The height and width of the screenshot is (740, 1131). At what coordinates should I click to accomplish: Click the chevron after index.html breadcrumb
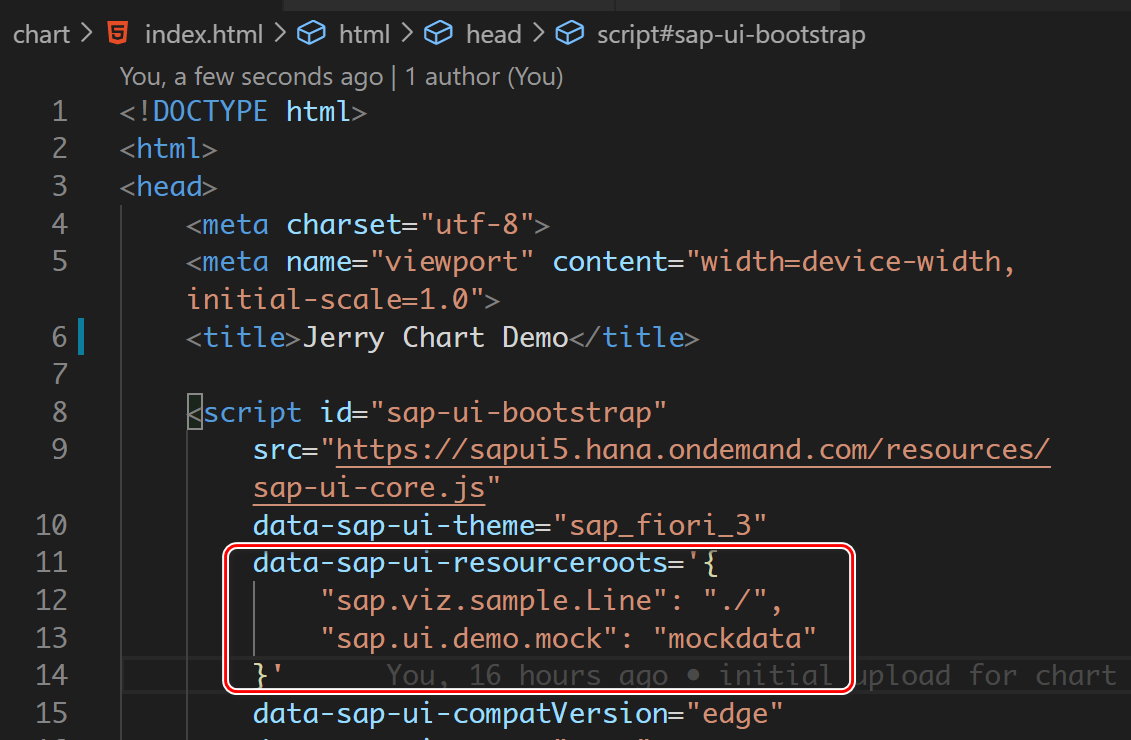click(280, 33)
